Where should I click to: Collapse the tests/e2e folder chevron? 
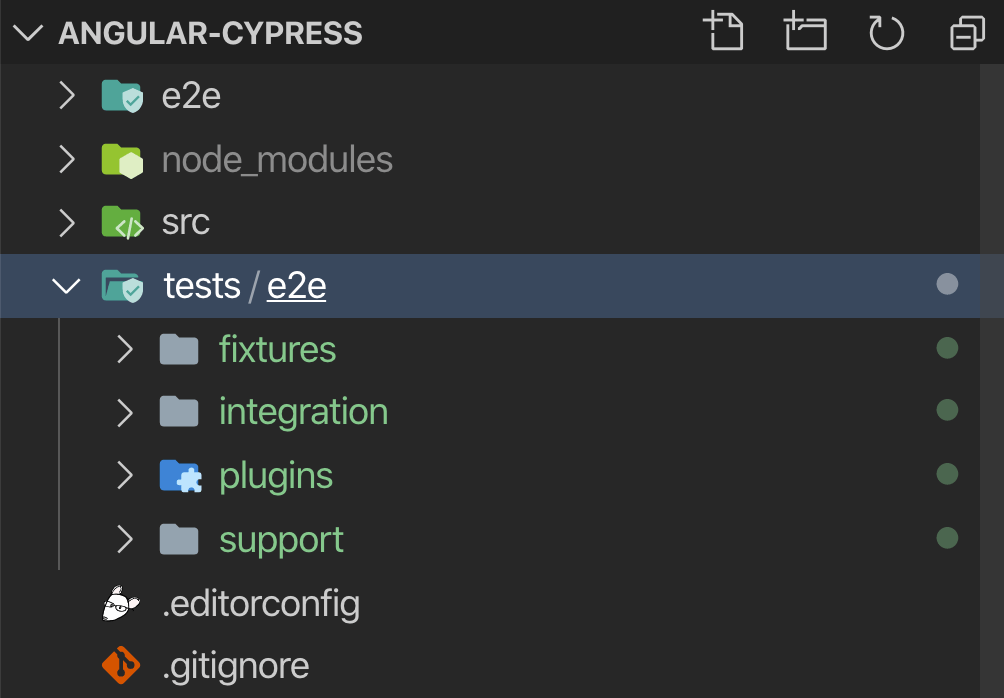coord(67,286)
